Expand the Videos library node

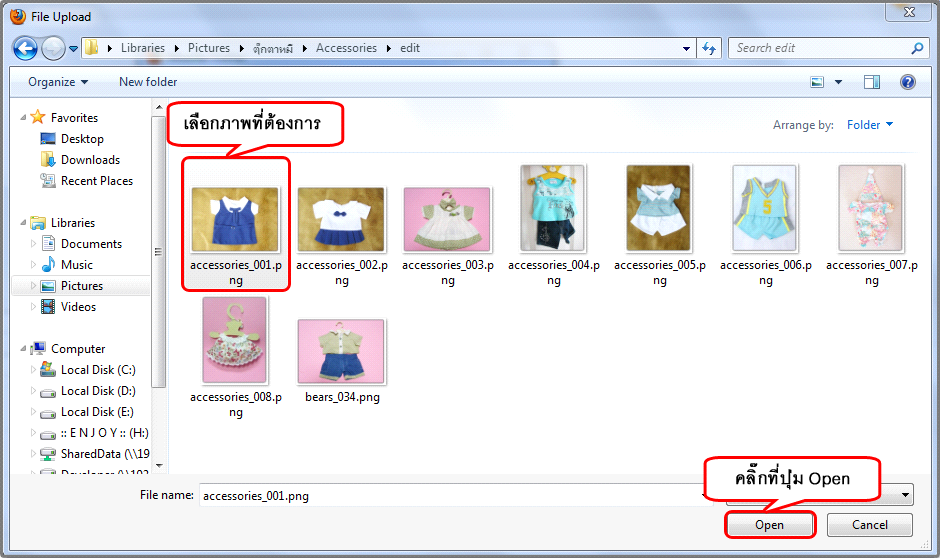[33, 306]
